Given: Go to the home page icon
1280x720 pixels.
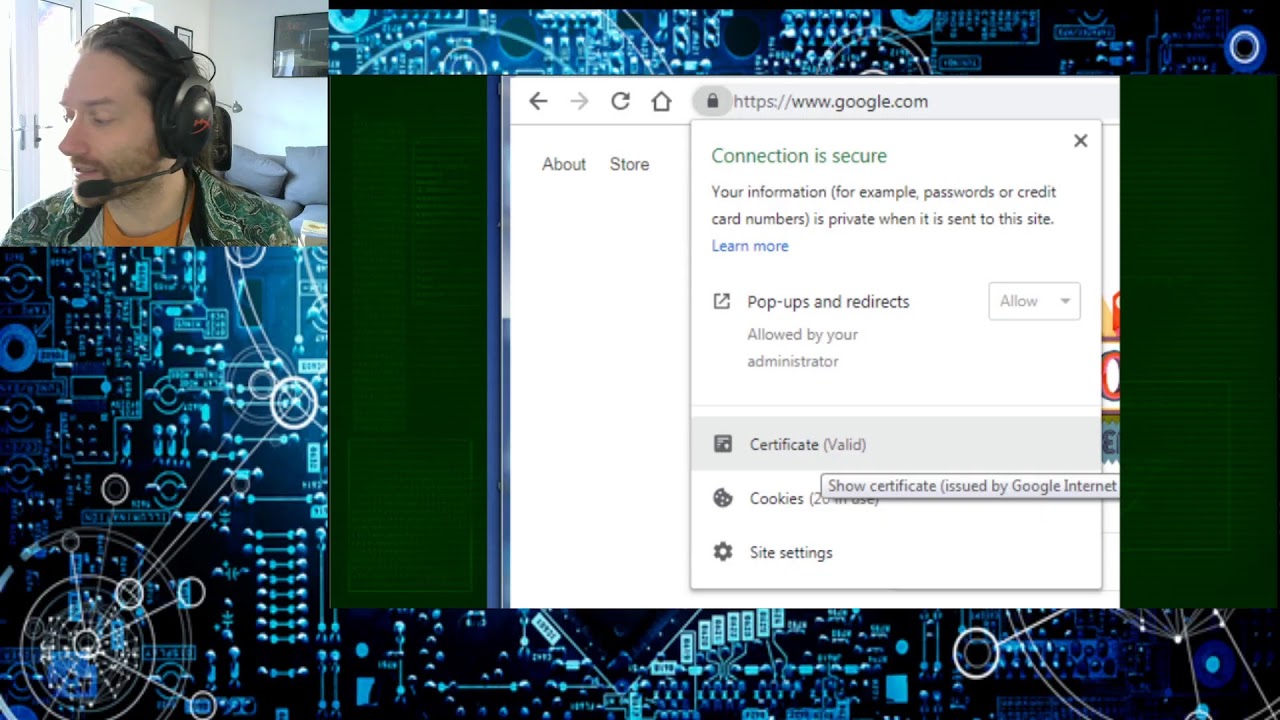Looking at the screenshot, I should tap(661, 101).
